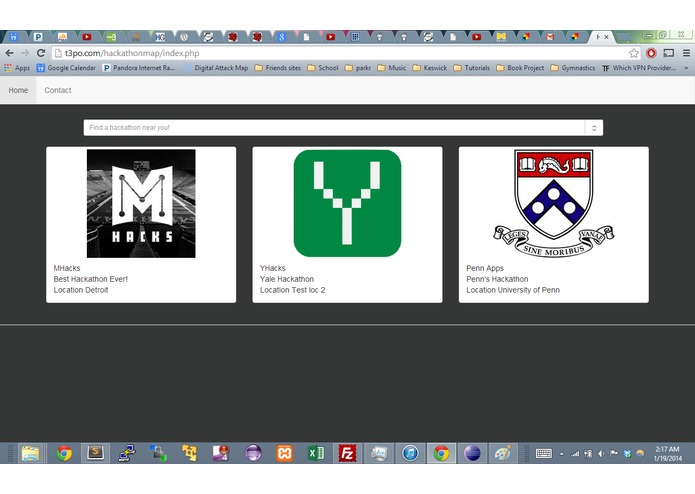Screen dimensions: 695x494
Task: Open Paint palette icon in taskbar
Action: pos(503,453)
